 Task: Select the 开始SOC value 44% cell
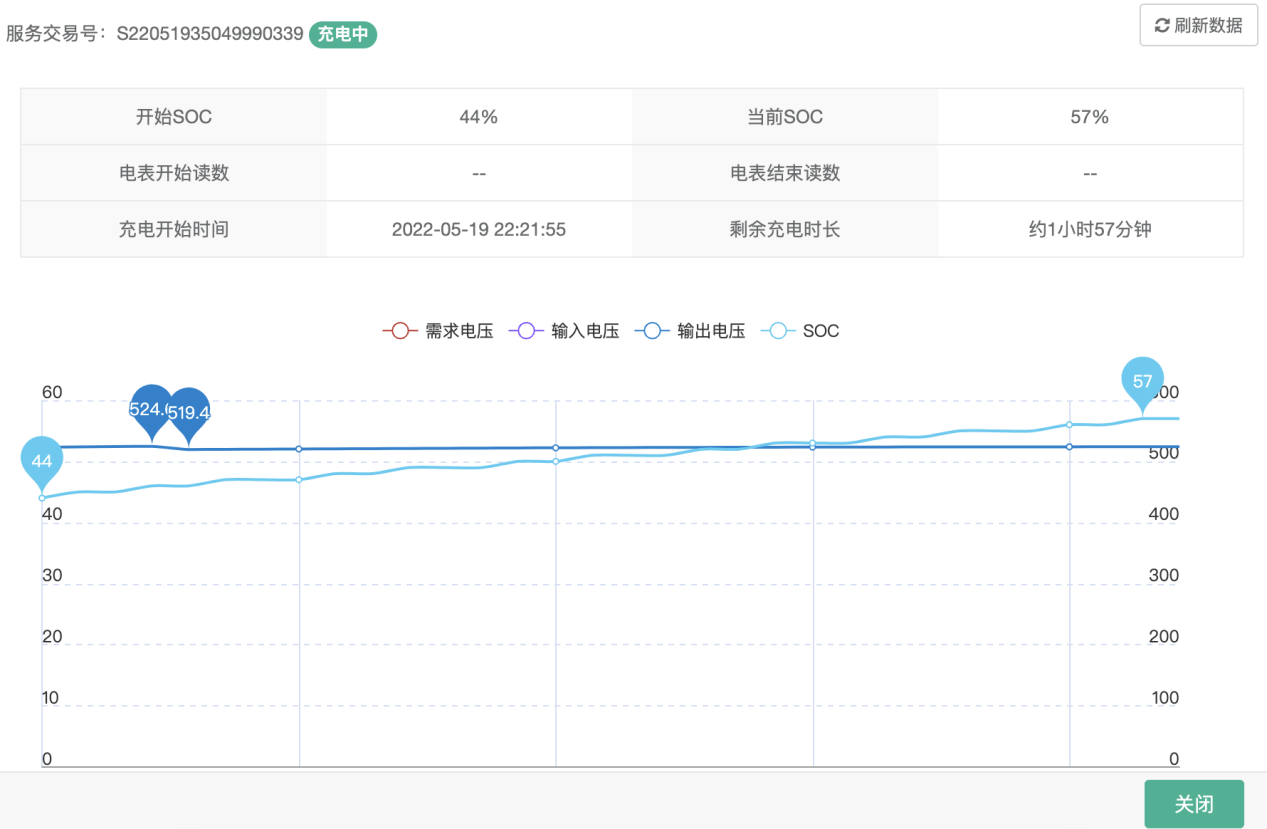(x=478, y=117)
